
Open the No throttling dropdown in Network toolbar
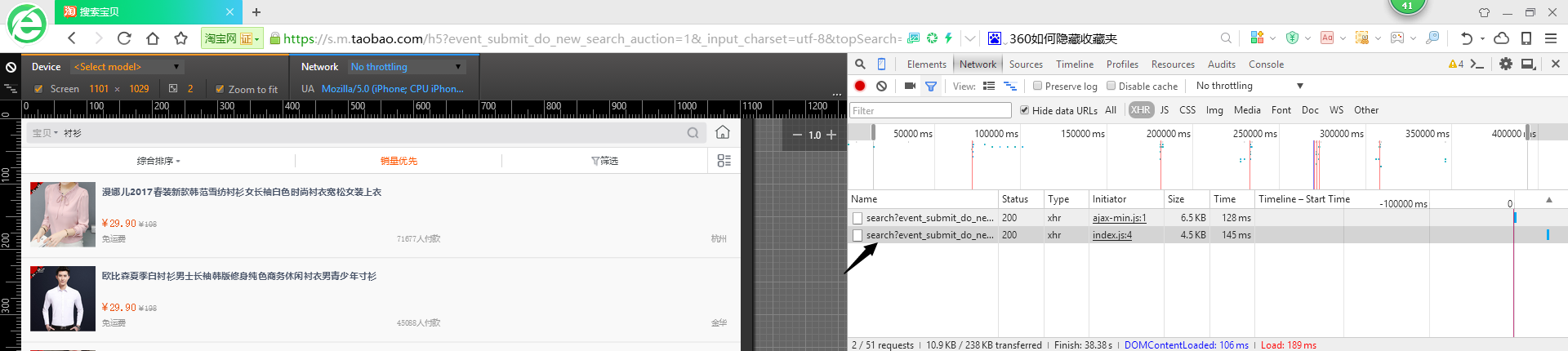[x=1249, y=86]
